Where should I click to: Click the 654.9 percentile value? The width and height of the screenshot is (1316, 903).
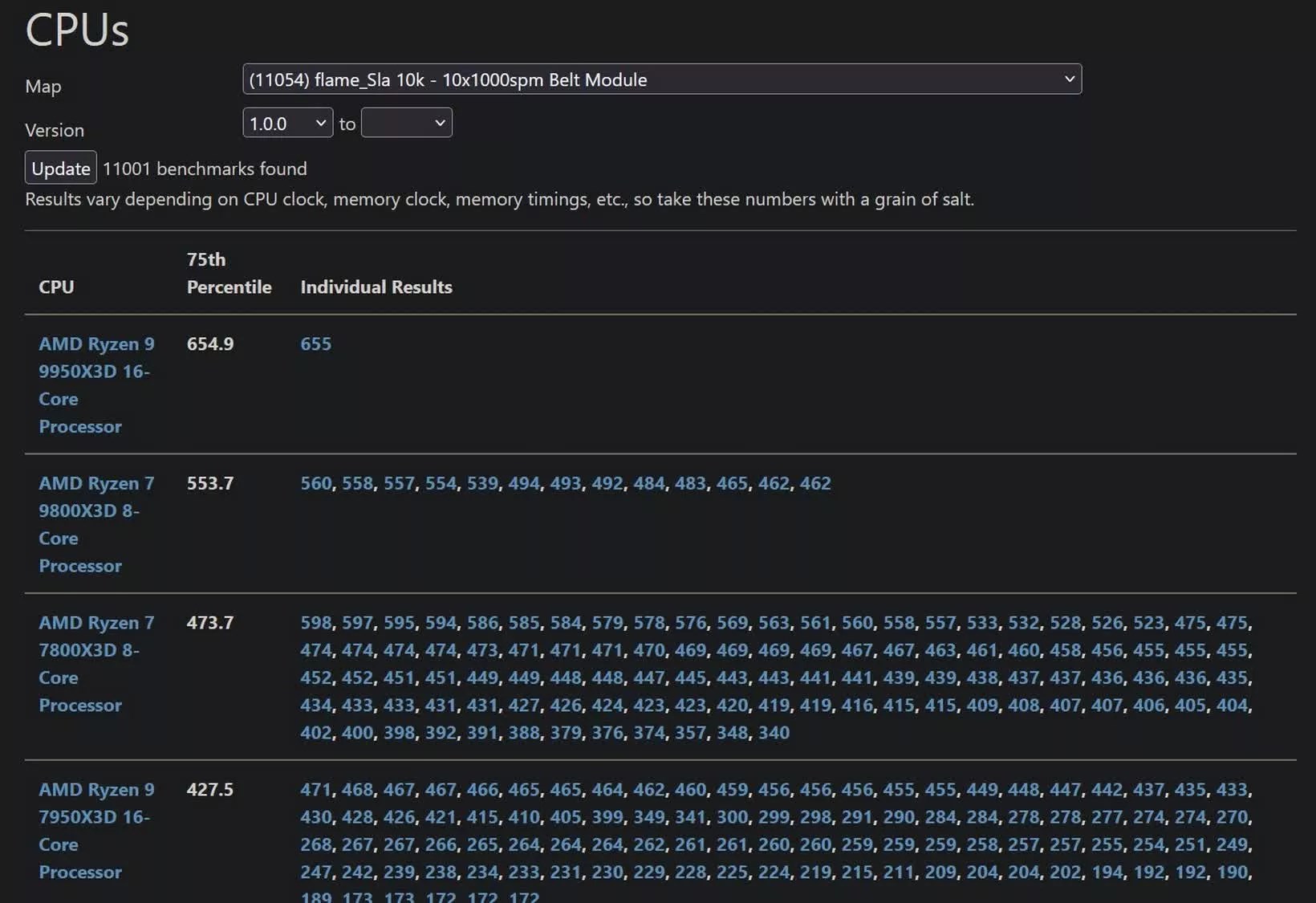coord(210,344)
